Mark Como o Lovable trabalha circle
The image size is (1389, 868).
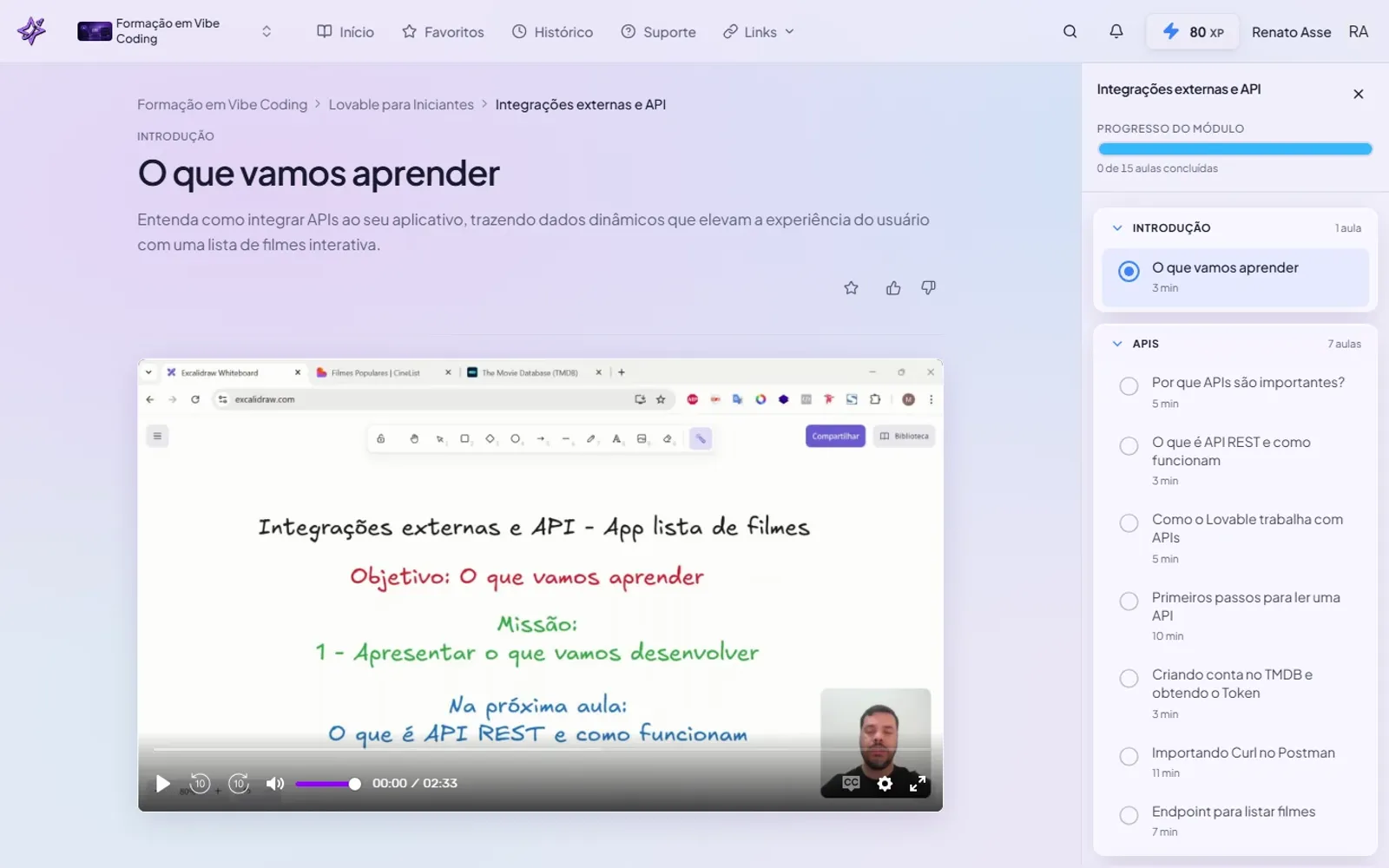[x=1129, y=523]
